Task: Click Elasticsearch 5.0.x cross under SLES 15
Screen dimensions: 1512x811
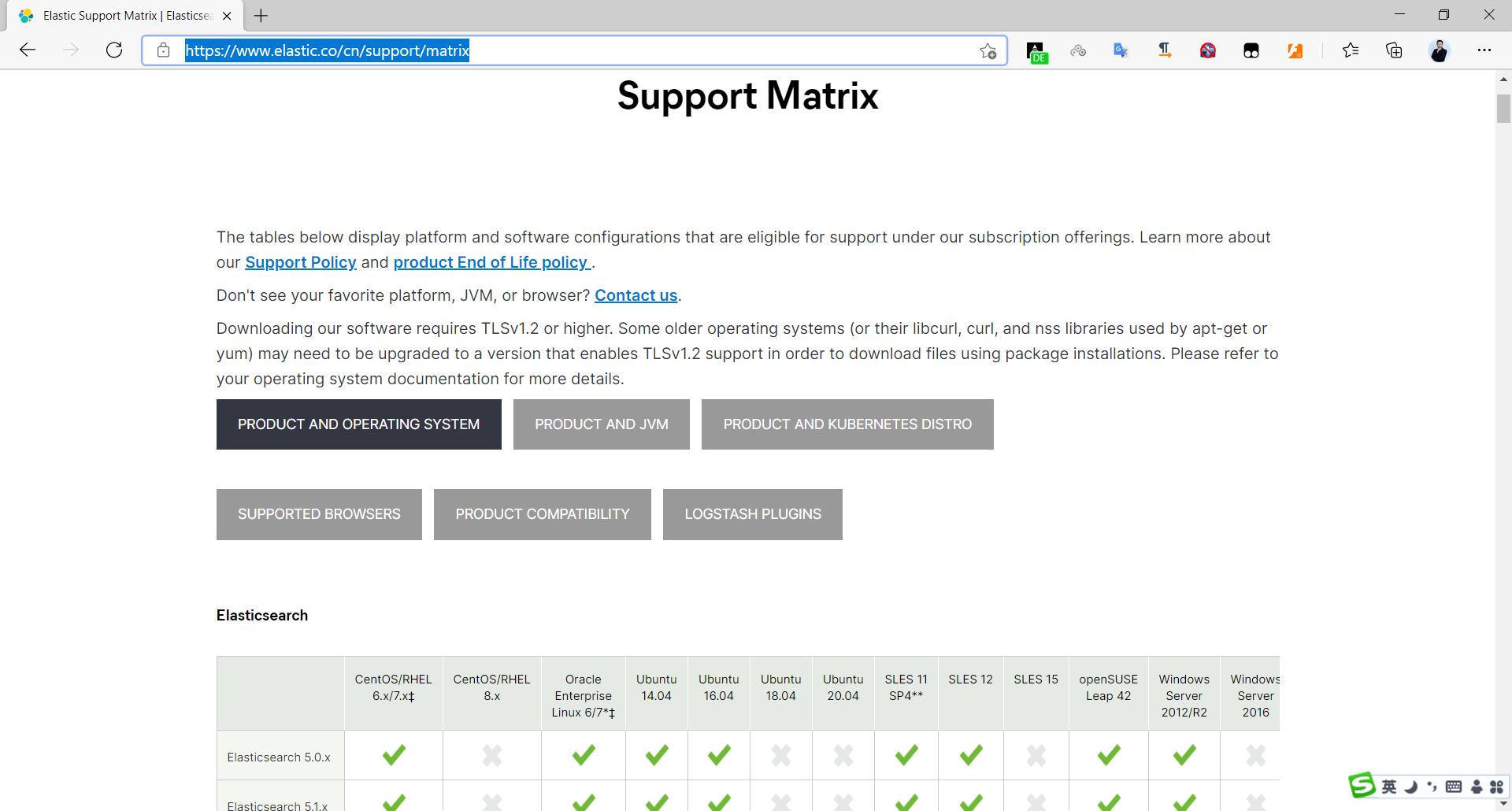Action: pos(1036,755)
